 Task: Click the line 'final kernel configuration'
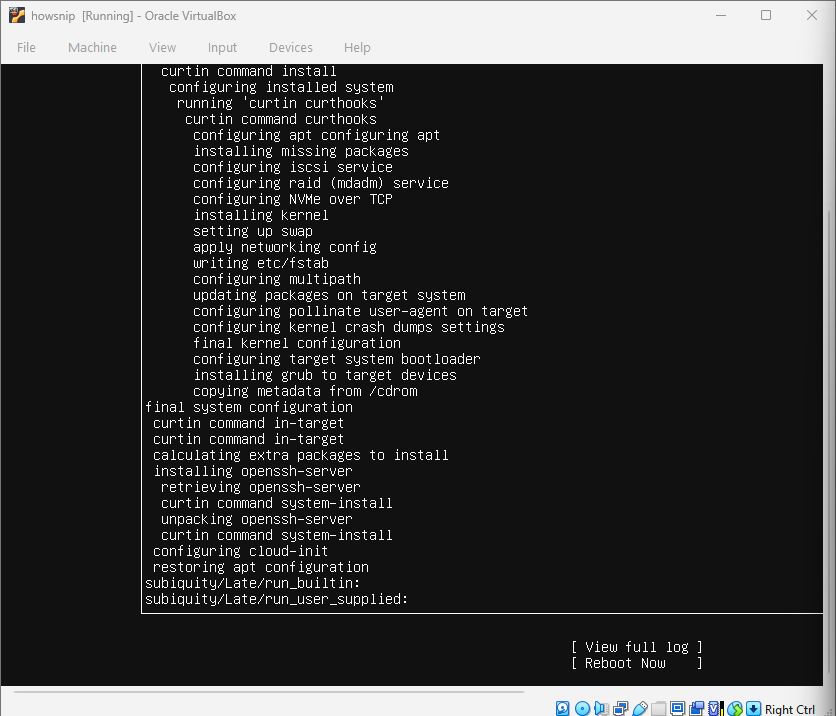tap(296, 343)
